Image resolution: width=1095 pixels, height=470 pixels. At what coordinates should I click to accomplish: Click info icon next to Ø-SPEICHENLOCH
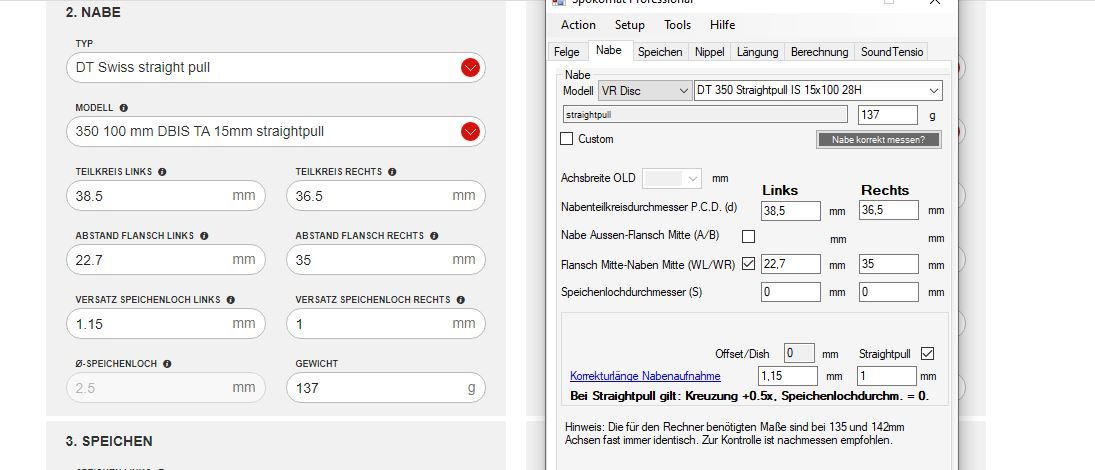click(167, 364)
